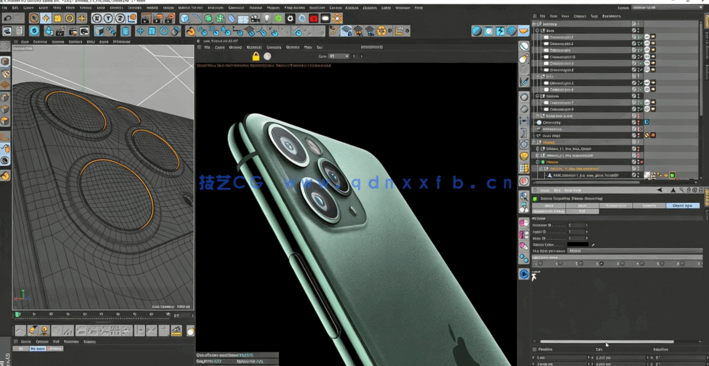Click the Floor grid environment icon

[243, 19]
